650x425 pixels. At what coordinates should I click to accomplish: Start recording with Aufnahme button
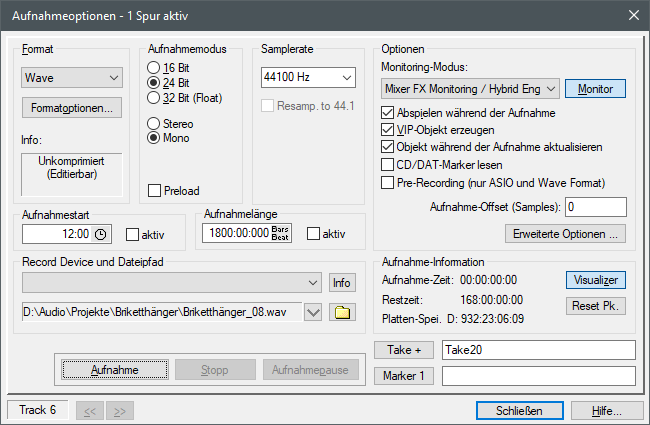[x=115, y=369]
